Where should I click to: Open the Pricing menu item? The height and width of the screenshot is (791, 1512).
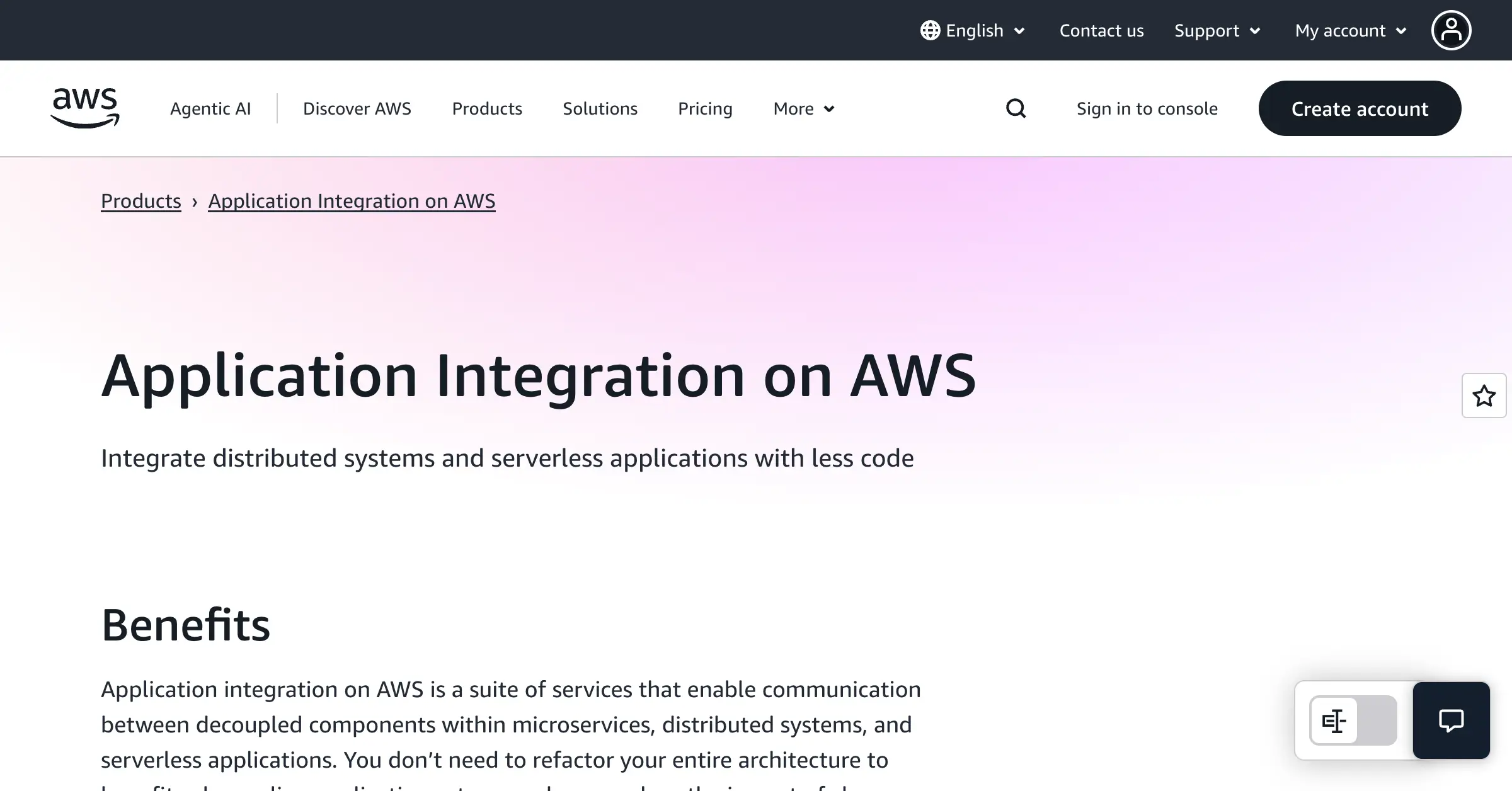pos(705,108)
